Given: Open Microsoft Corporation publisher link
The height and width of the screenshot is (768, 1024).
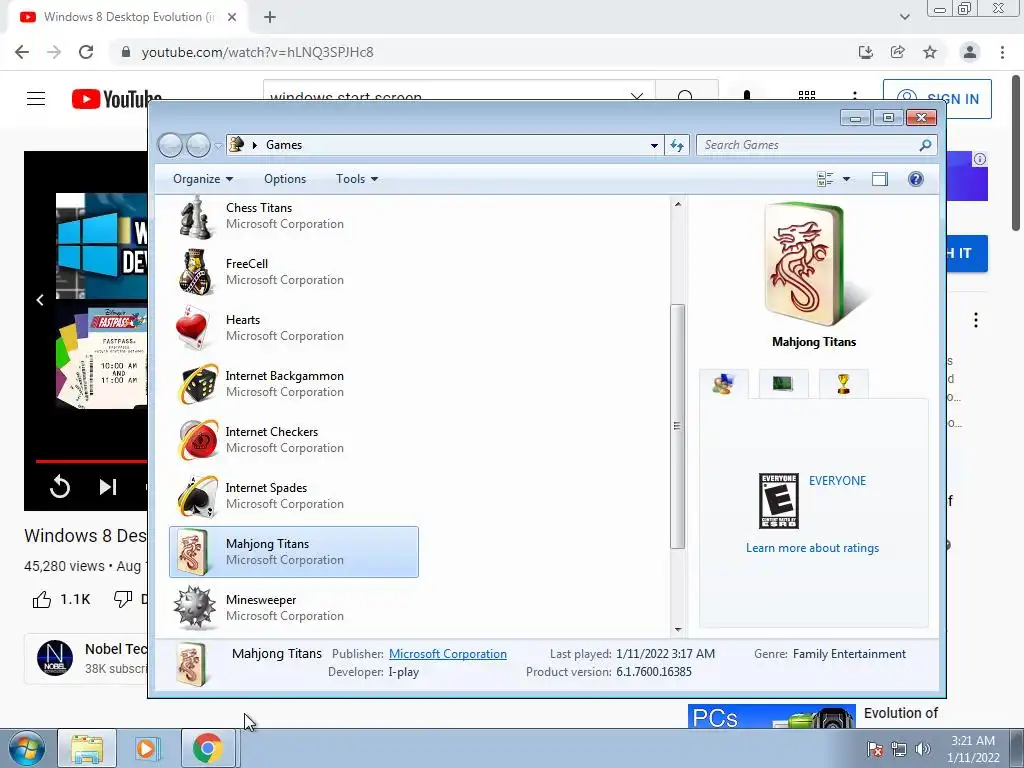Looking at the screenshot, I should coord(447,654).
